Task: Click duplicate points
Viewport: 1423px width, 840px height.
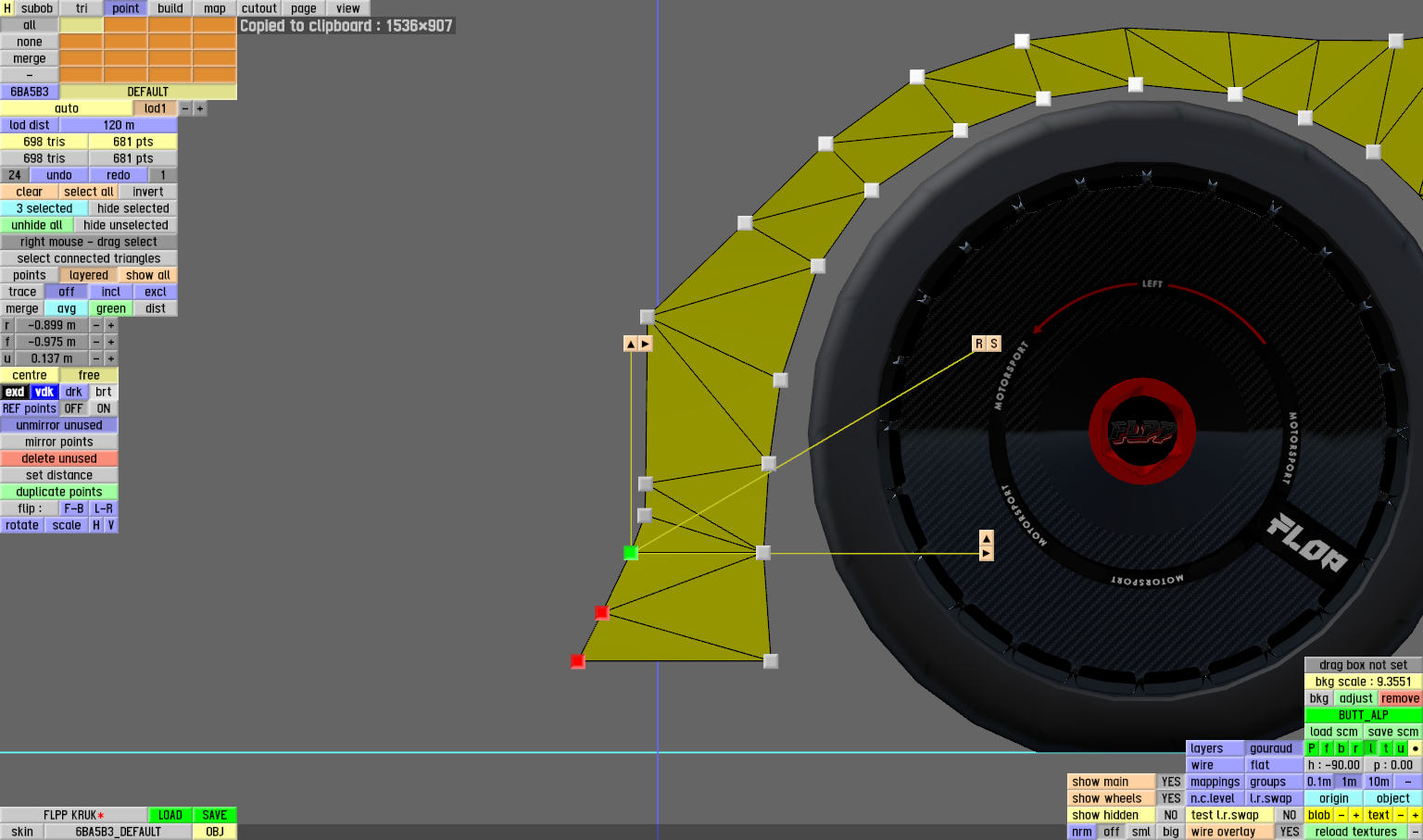Action: [x=59, y=492]
